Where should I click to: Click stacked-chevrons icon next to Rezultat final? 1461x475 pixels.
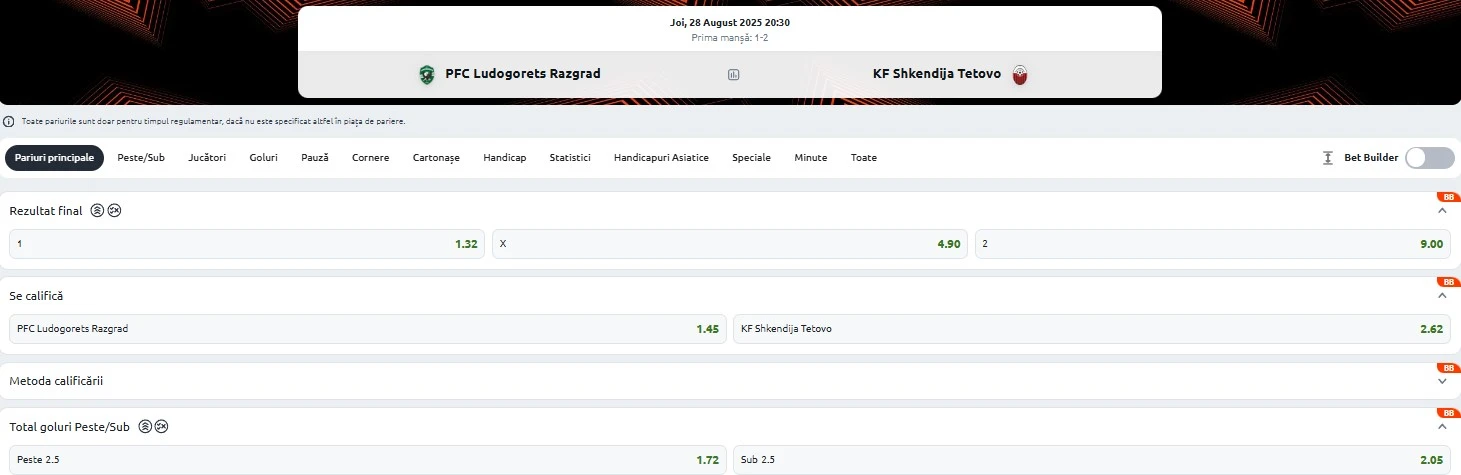(97, 211)
